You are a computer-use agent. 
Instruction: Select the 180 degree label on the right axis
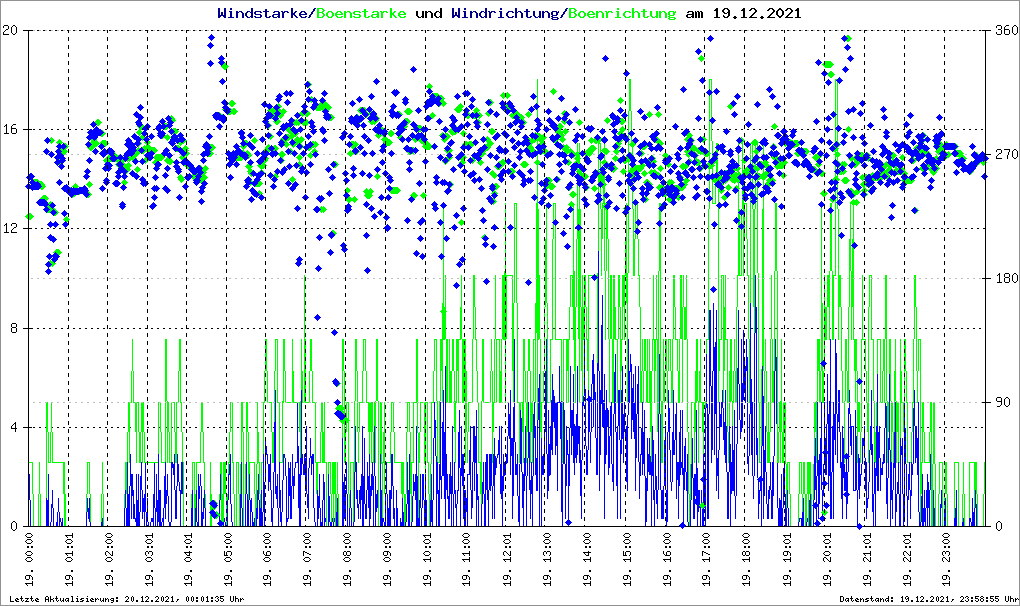click(1004, 279)
